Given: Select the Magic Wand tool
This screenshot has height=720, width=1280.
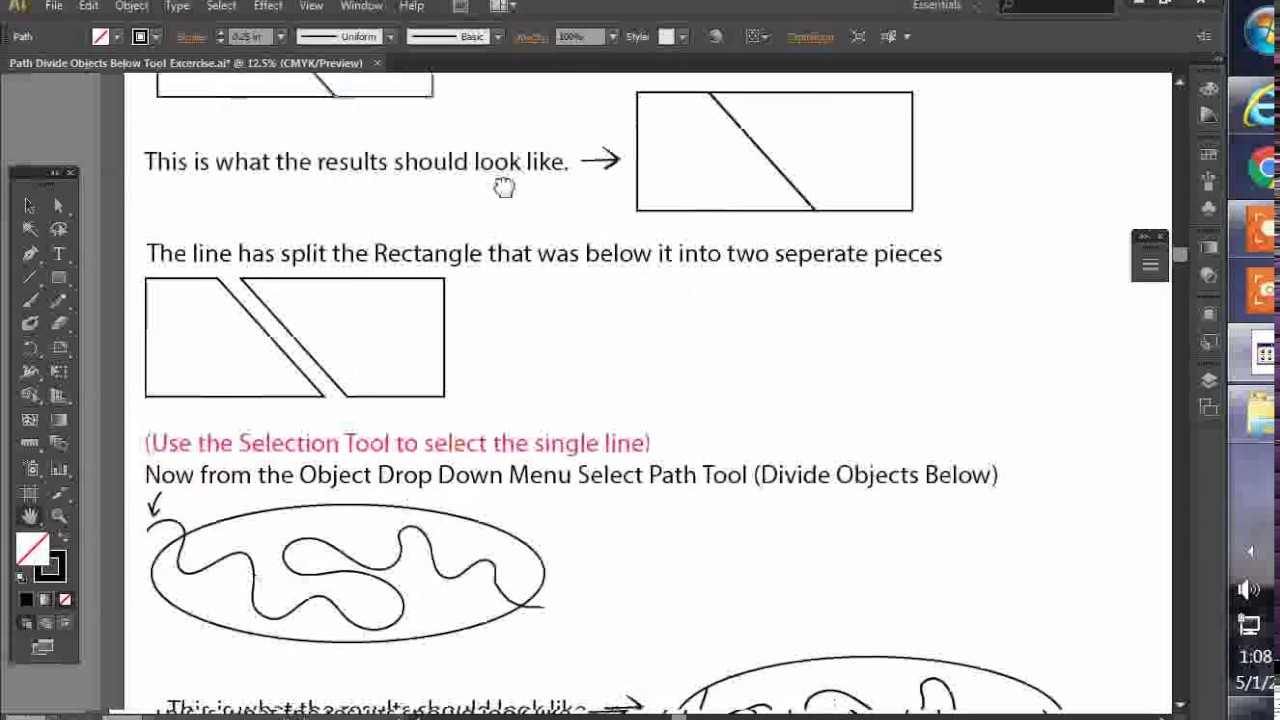Looking at the screenshot, I should pyautogui.click(x=30, y=229).
